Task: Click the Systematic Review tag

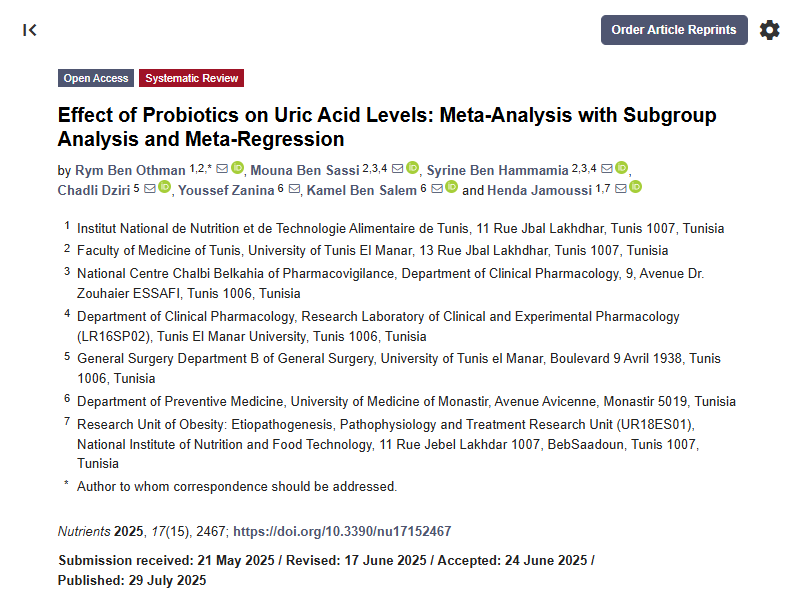Action: [192, 78]
